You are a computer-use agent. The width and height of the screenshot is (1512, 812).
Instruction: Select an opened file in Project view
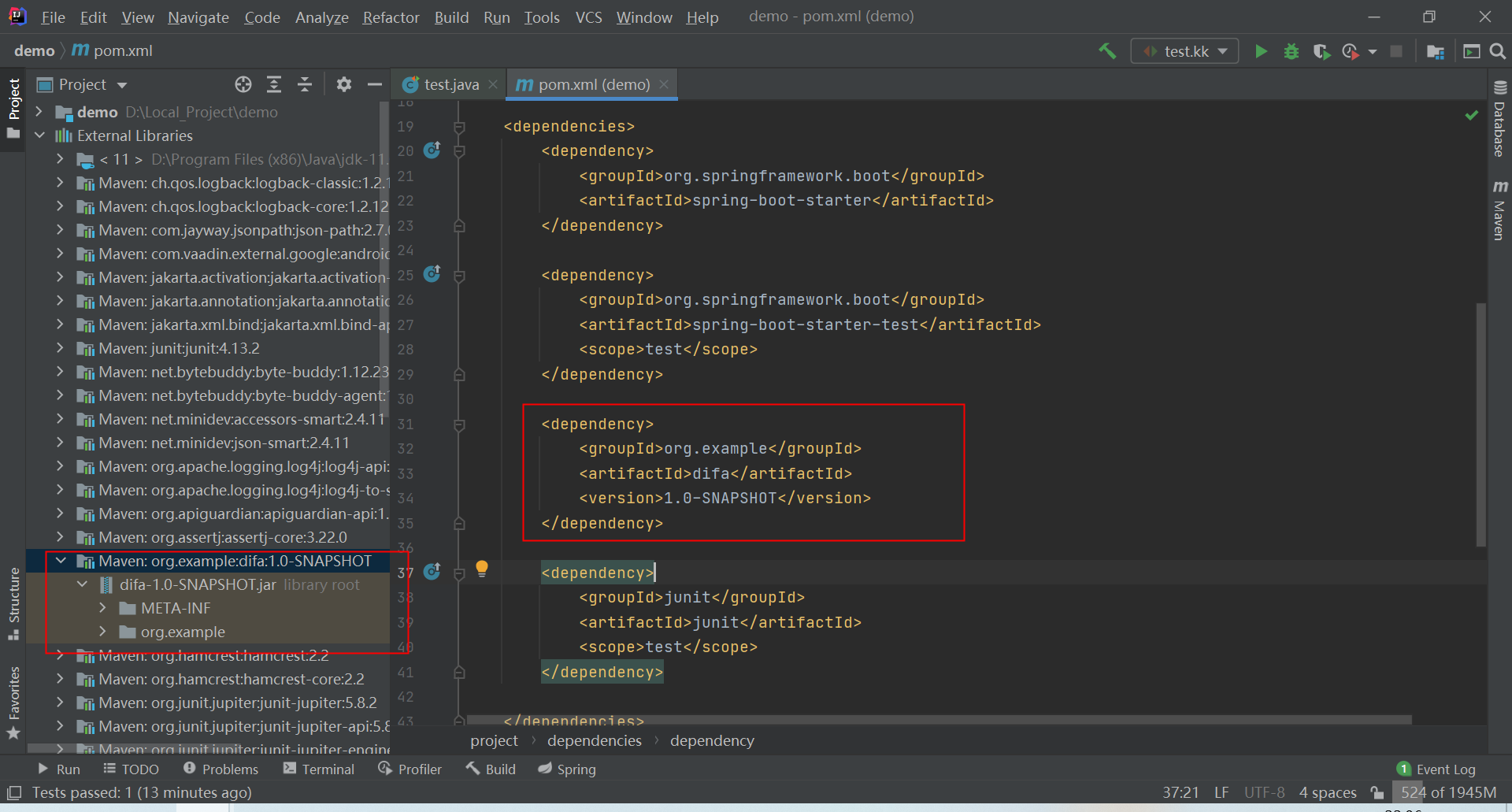243,84
